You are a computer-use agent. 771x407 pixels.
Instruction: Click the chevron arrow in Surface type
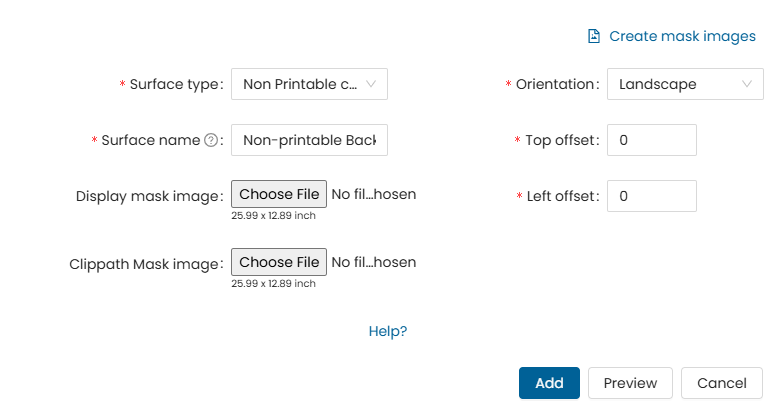pyautogui.click(x=371, y=84)
